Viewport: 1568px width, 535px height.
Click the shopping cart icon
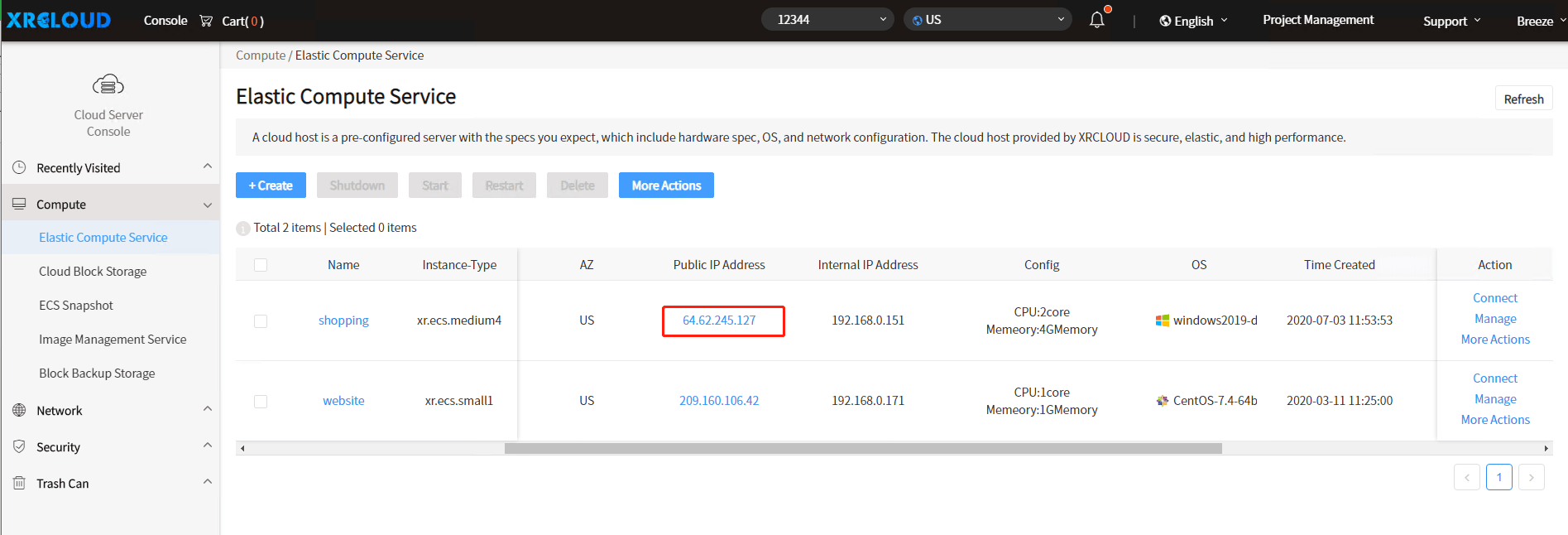point(206,21)
